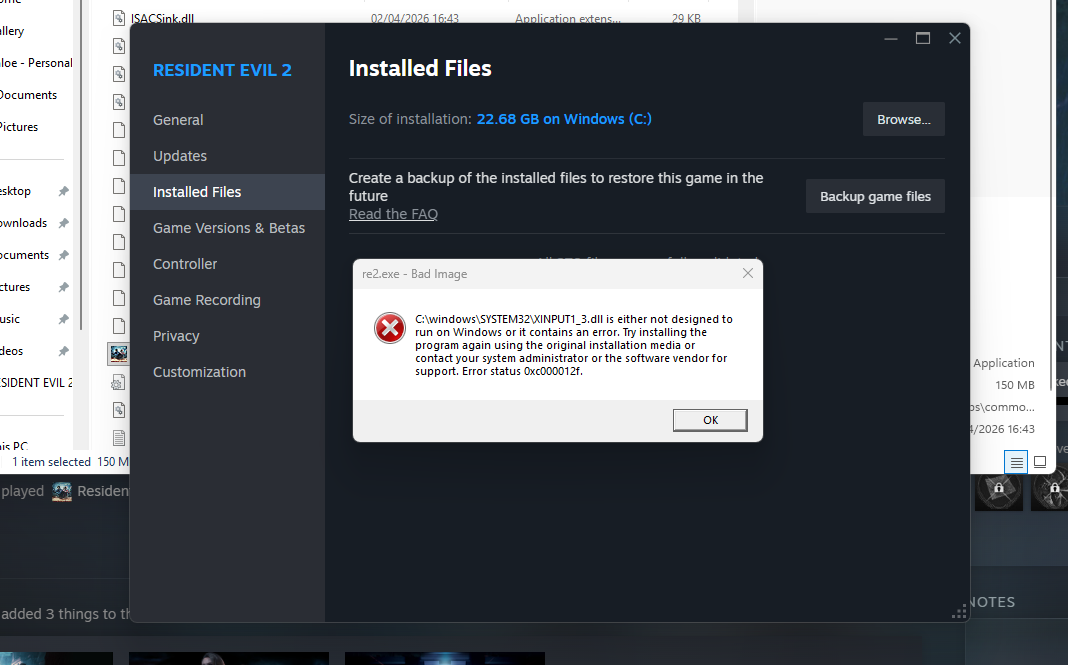Select ISACSink.dll in File Explorer
Screen dimensions: 1068x665
161,18
